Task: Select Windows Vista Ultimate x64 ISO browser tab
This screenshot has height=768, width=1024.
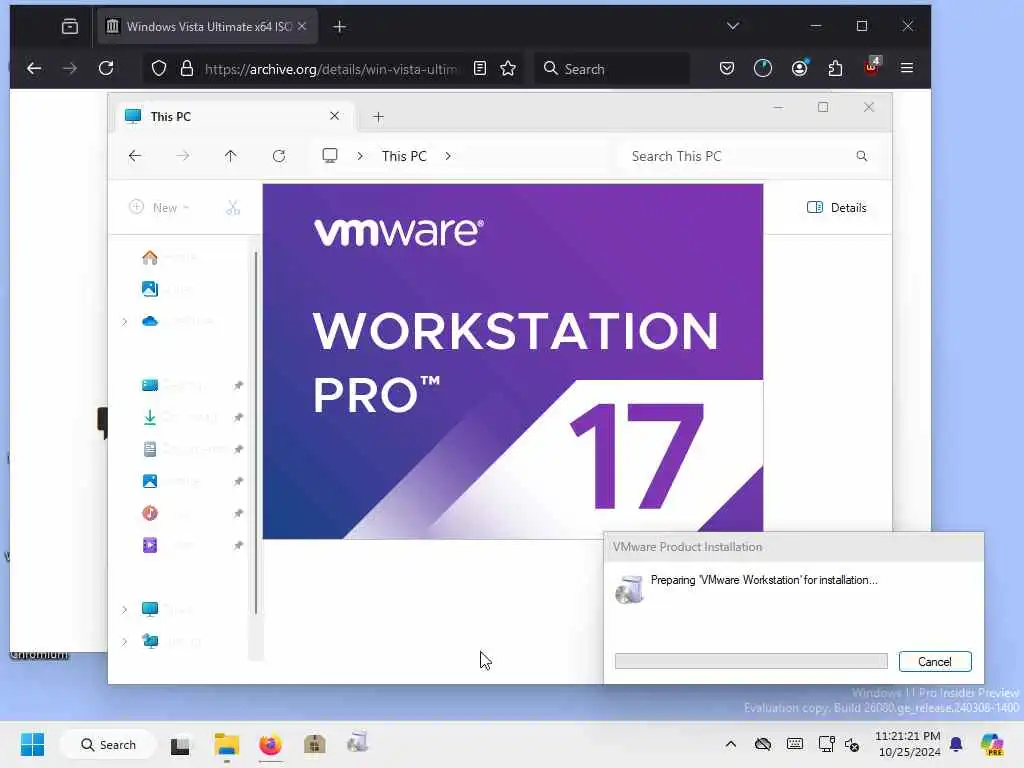Action: point(208,26)
